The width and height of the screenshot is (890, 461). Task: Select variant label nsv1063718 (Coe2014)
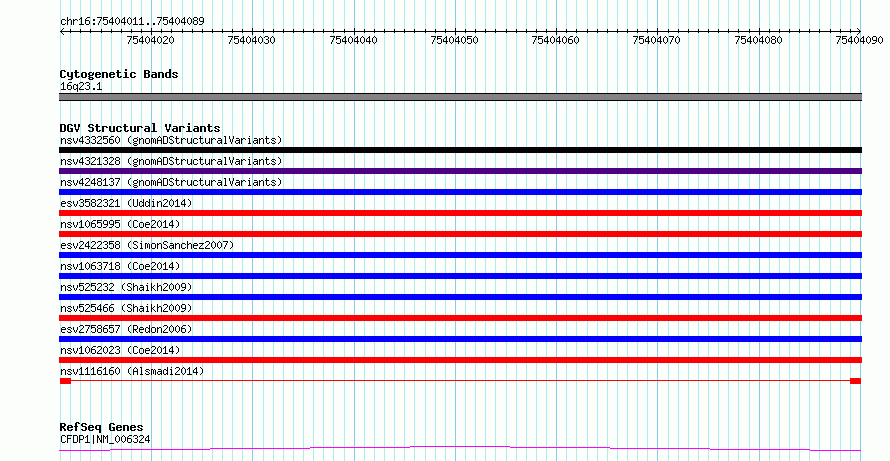click(120, 266)
